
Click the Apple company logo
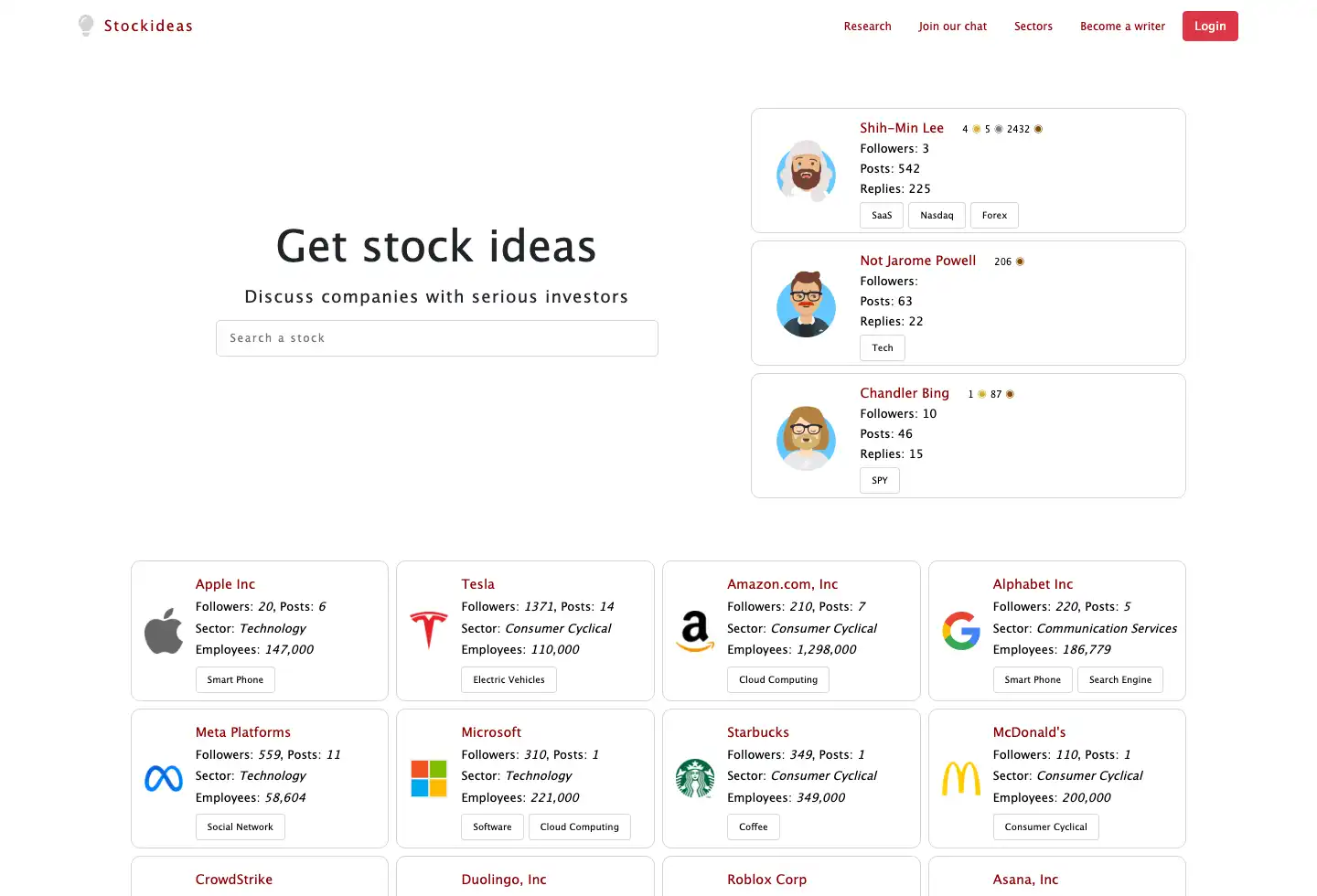164,631
